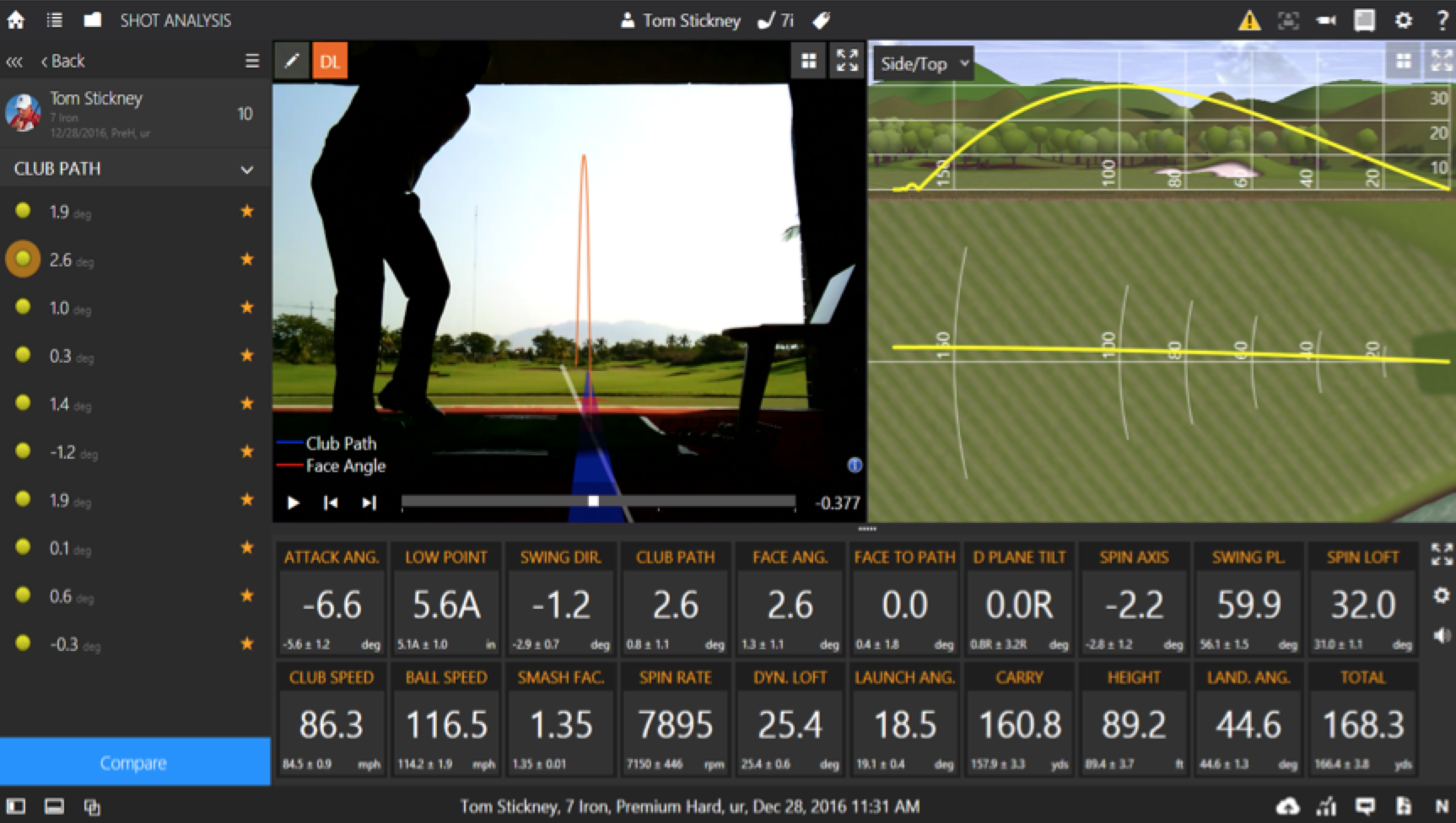Click the SMASH FAC. data tile
Image resolution: width=1456 pixels, height=823 pixels.
(x=561, y=719)
